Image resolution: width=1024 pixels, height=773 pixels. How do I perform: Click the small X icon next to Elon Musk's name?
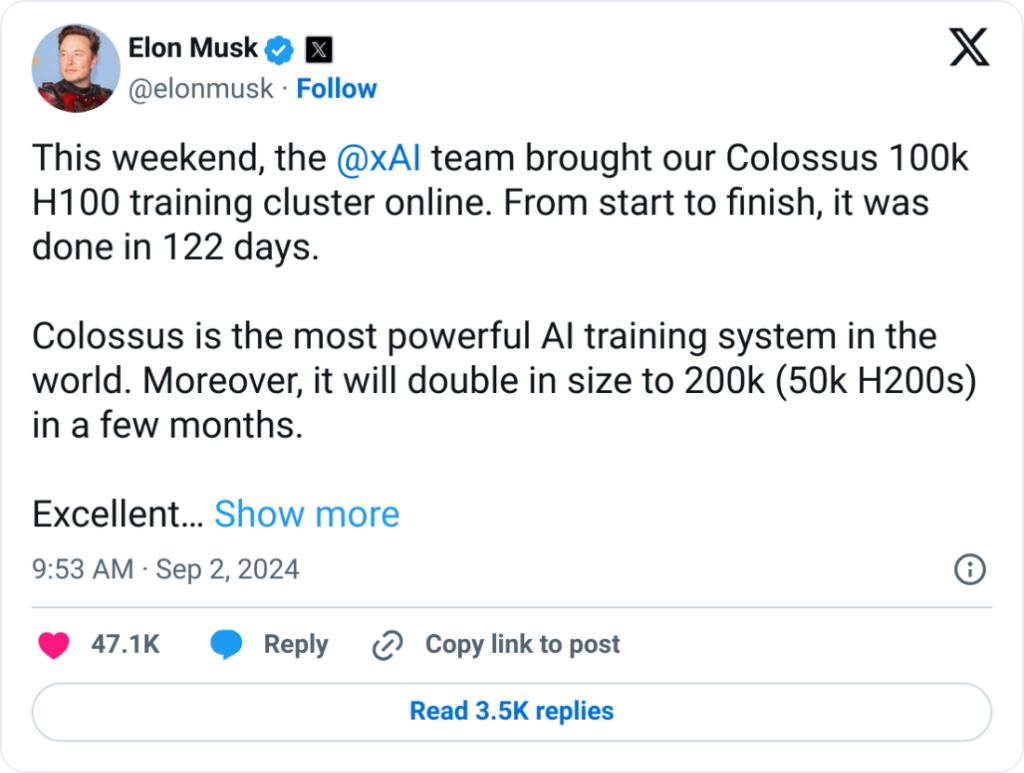click(319, 47)
